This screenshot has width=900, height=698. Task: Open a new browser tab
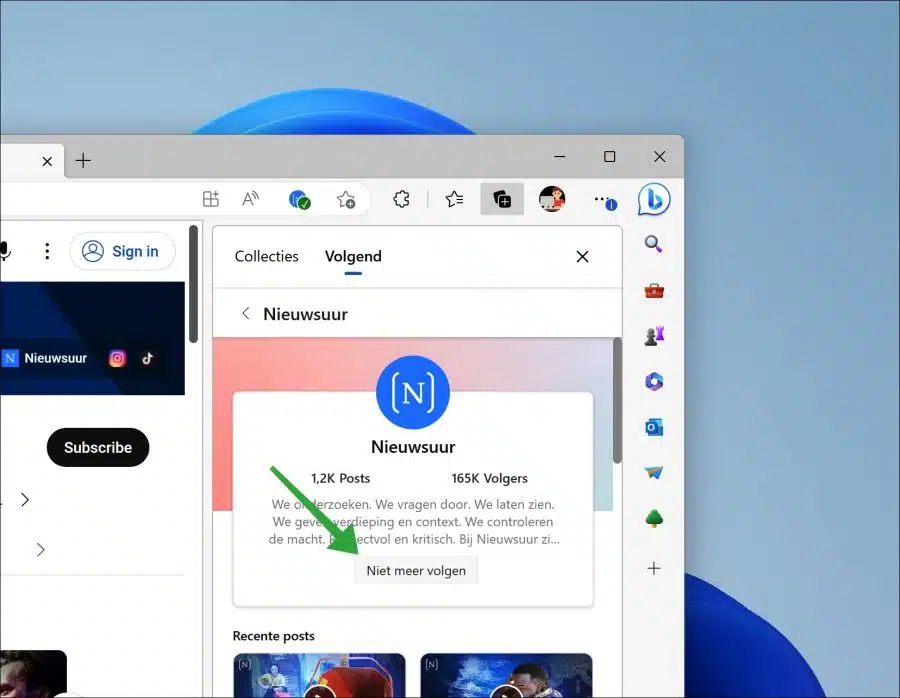(83, 160)
